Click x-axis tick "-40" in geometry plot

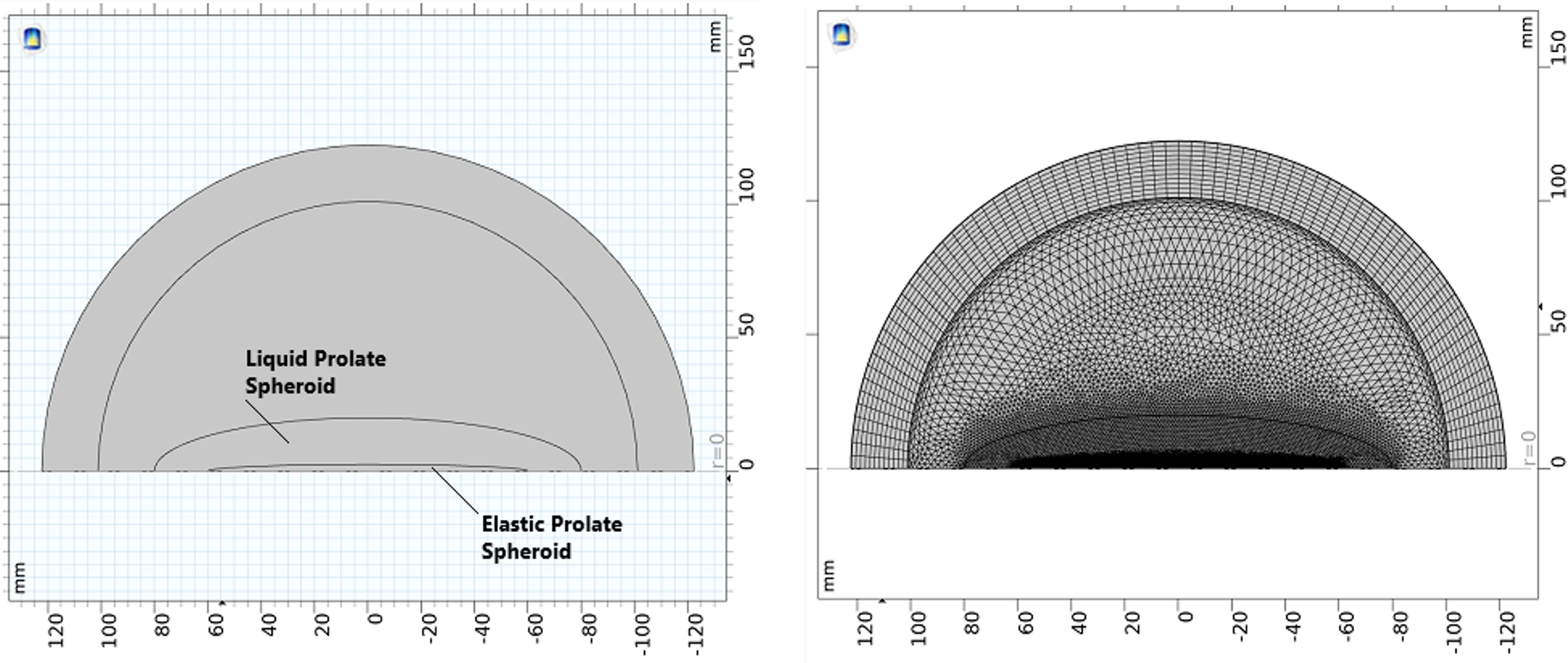[x=483, y=628]
